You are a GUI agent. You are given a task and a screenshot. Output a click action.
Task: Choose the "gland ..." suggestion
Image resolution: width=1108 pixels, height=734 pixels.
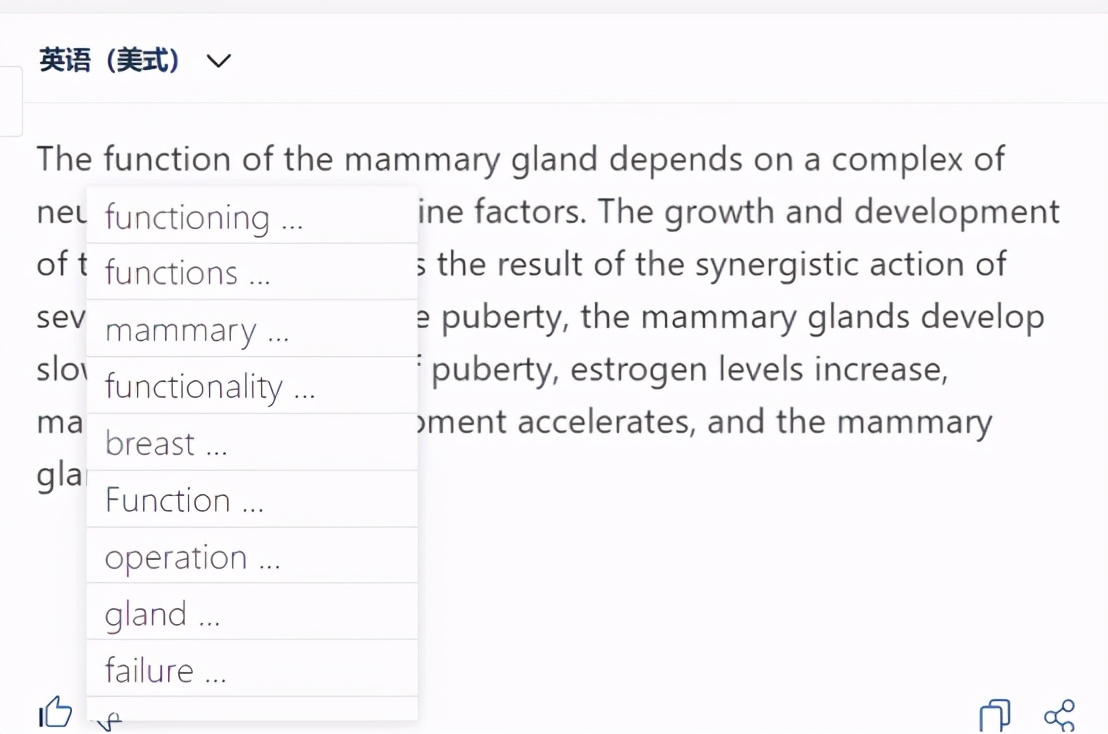tap(162, 614)
